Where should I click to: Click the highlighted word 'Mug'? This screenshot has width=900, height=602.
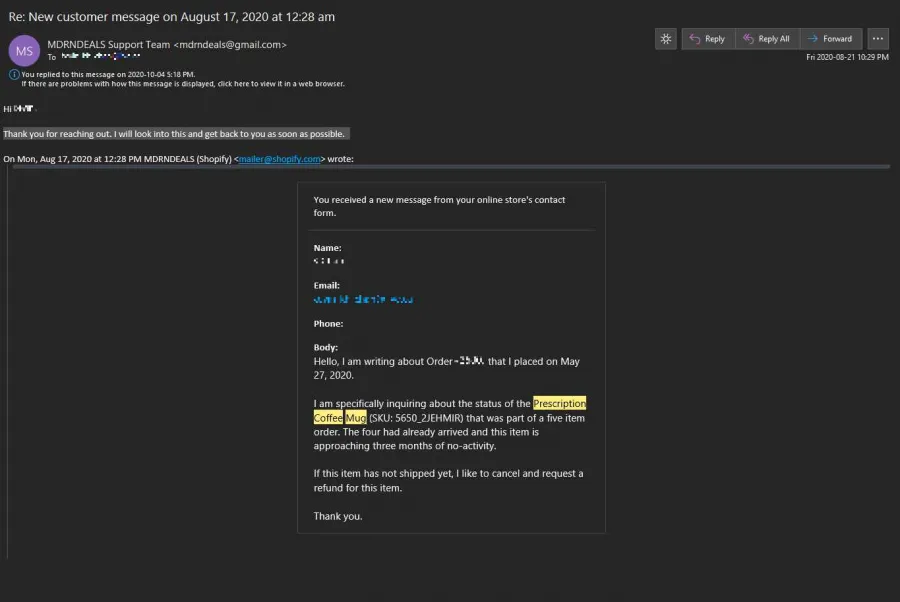356,418
